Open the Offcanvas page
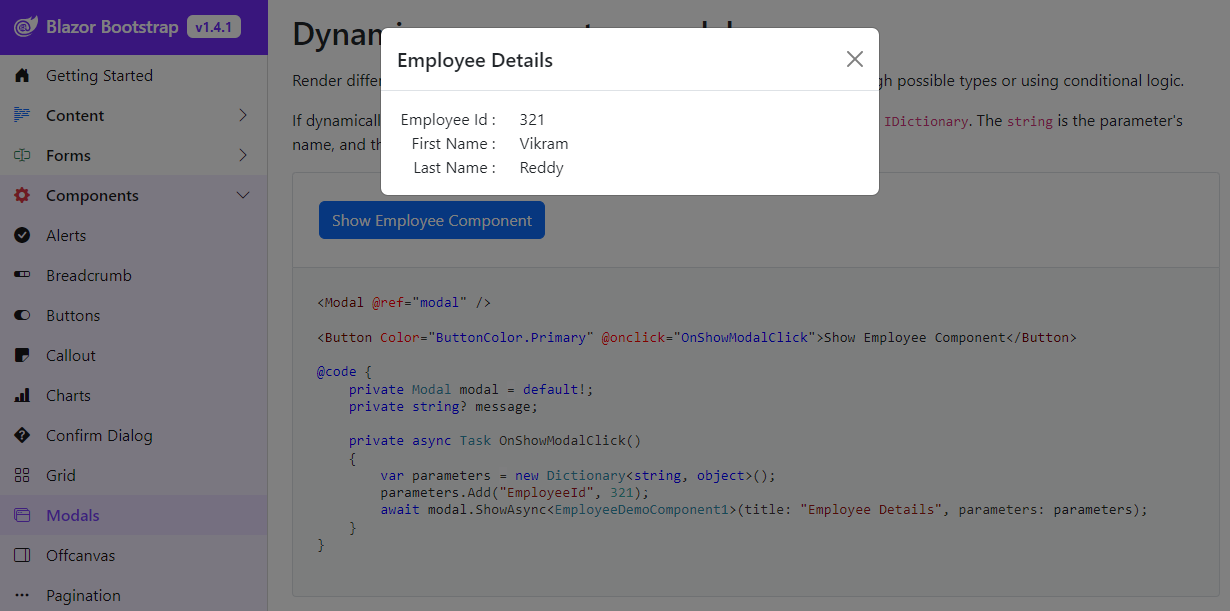This screenshot has width=1230, height=611. 81,555
